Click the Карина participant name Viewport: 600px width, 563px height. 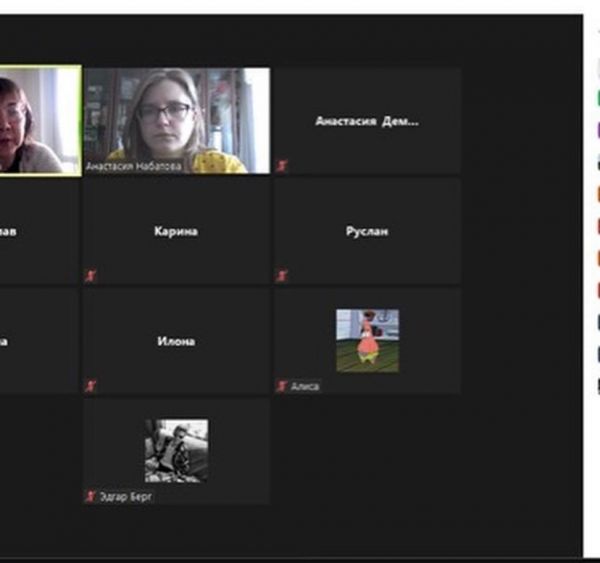pos(176,231)
